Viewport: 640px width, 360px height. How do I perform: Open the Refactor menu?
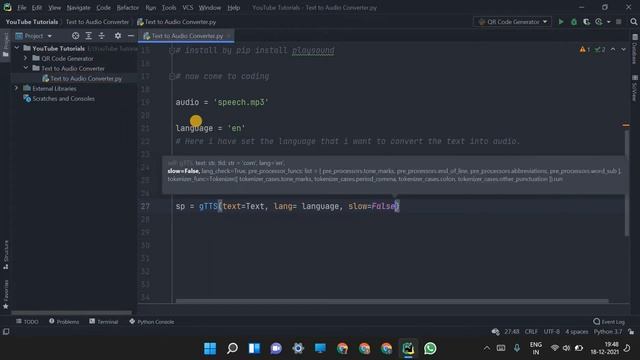coord(128,8)
